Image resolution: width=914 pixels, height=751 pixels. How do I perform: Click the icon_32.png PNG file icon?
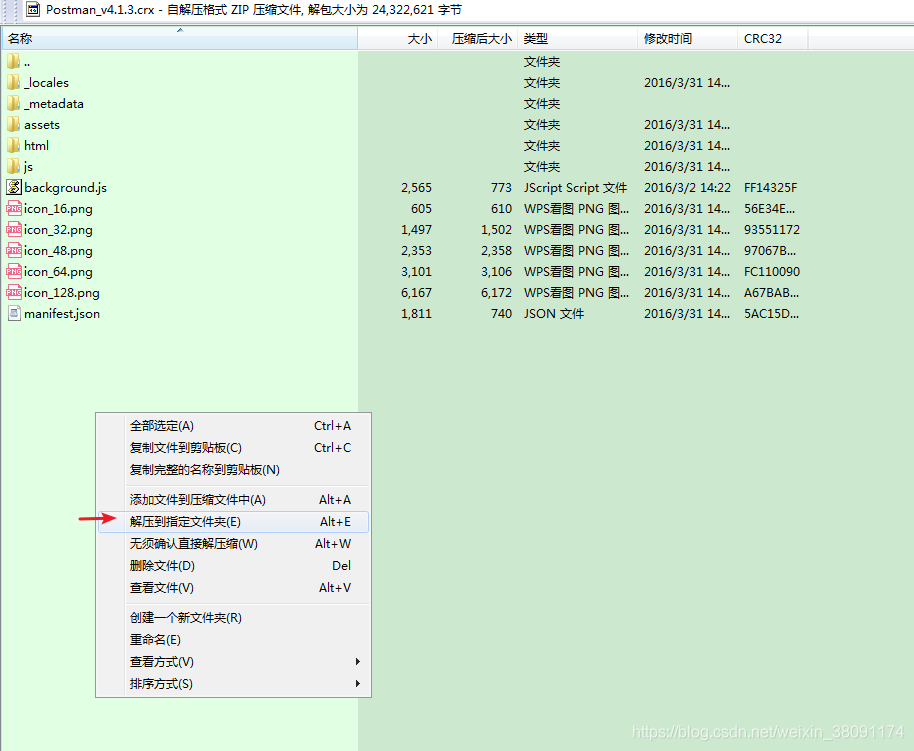(x=14, y=229)
